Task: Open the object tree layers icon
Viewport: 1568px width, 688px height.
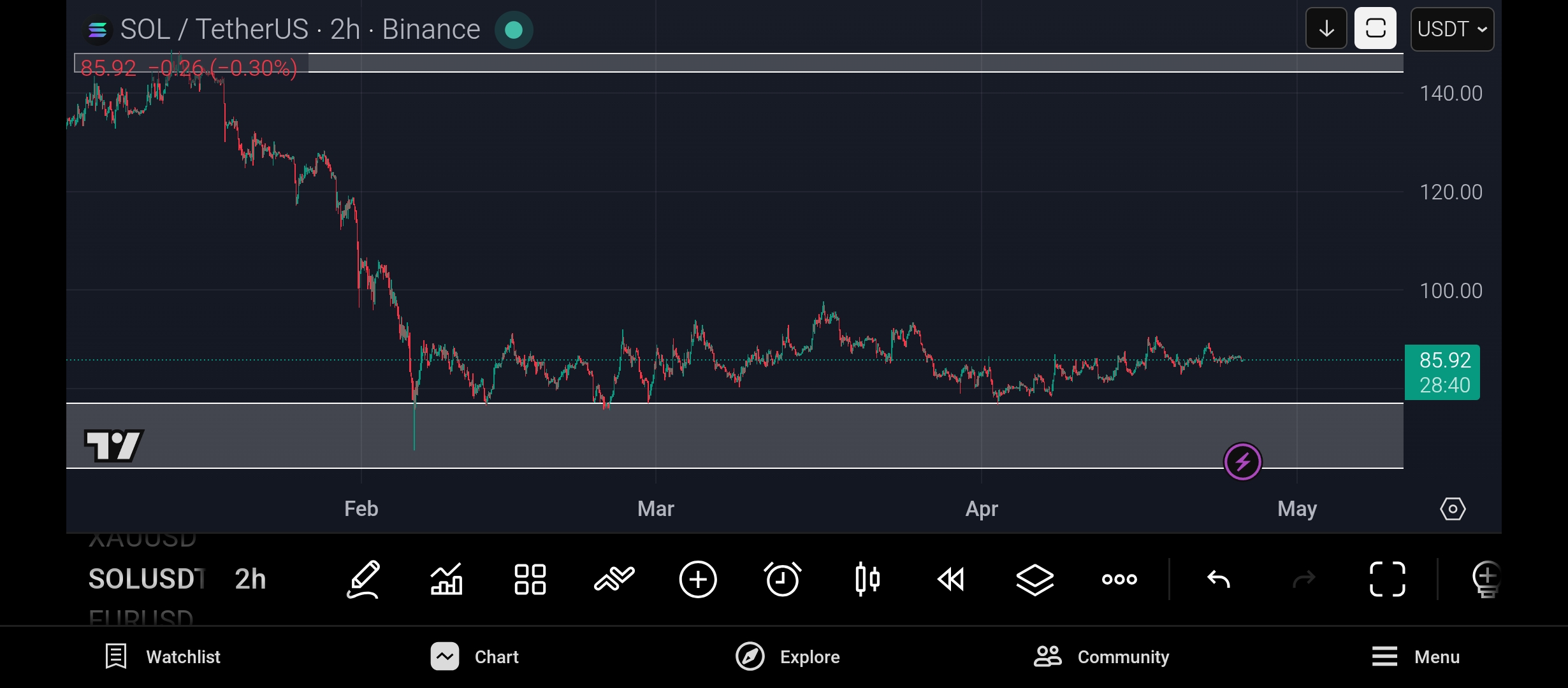Action: (1034, 579)
